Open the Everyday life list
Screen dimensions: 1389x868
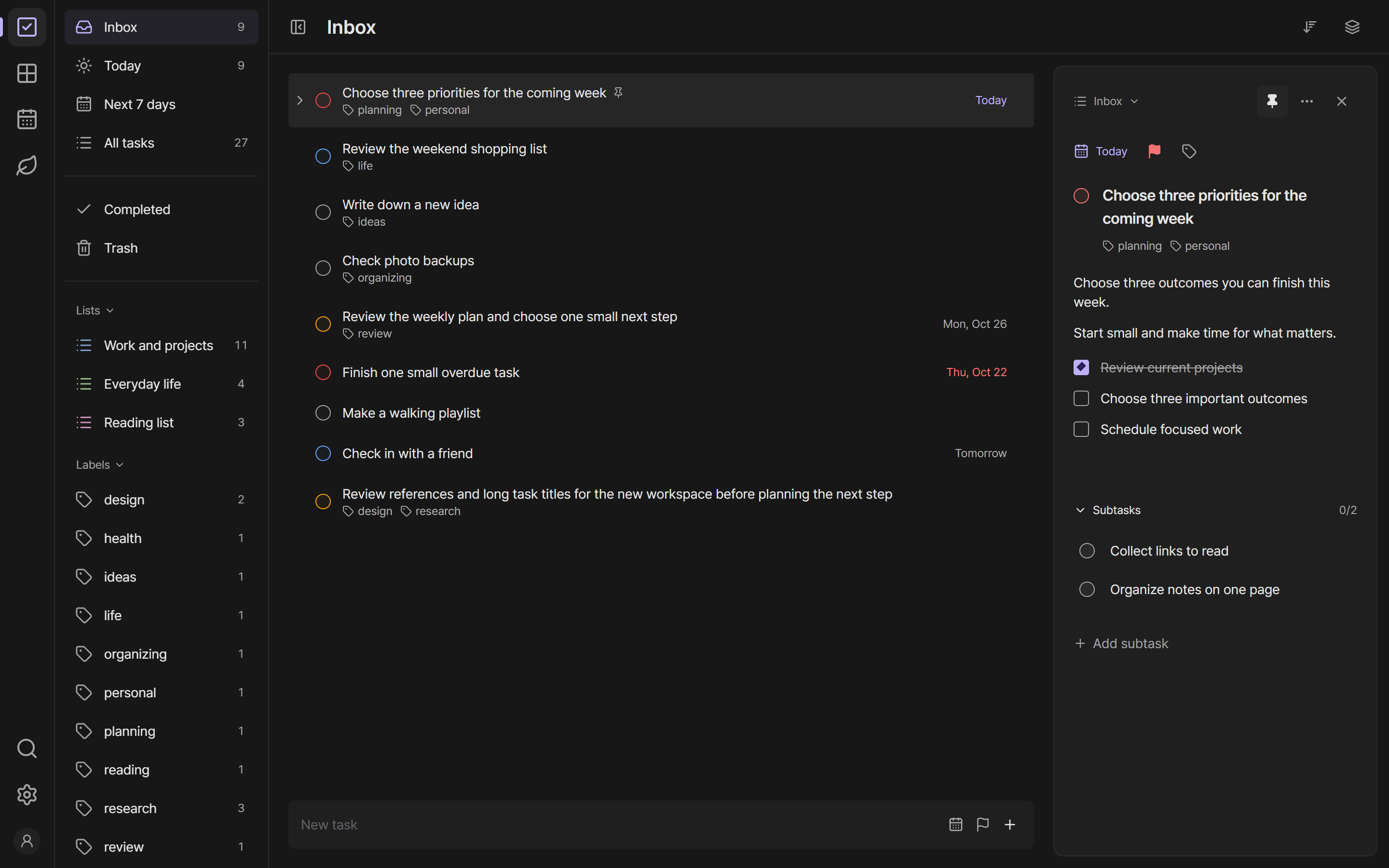(161, 384)
